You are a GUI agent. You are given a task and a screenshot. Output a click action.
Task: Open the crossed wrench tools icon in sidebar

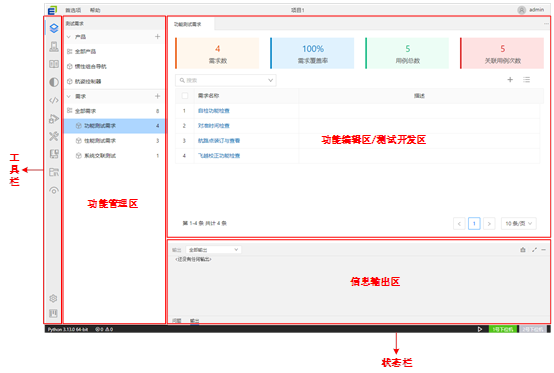pyautogui.click(x=54, y=136)
